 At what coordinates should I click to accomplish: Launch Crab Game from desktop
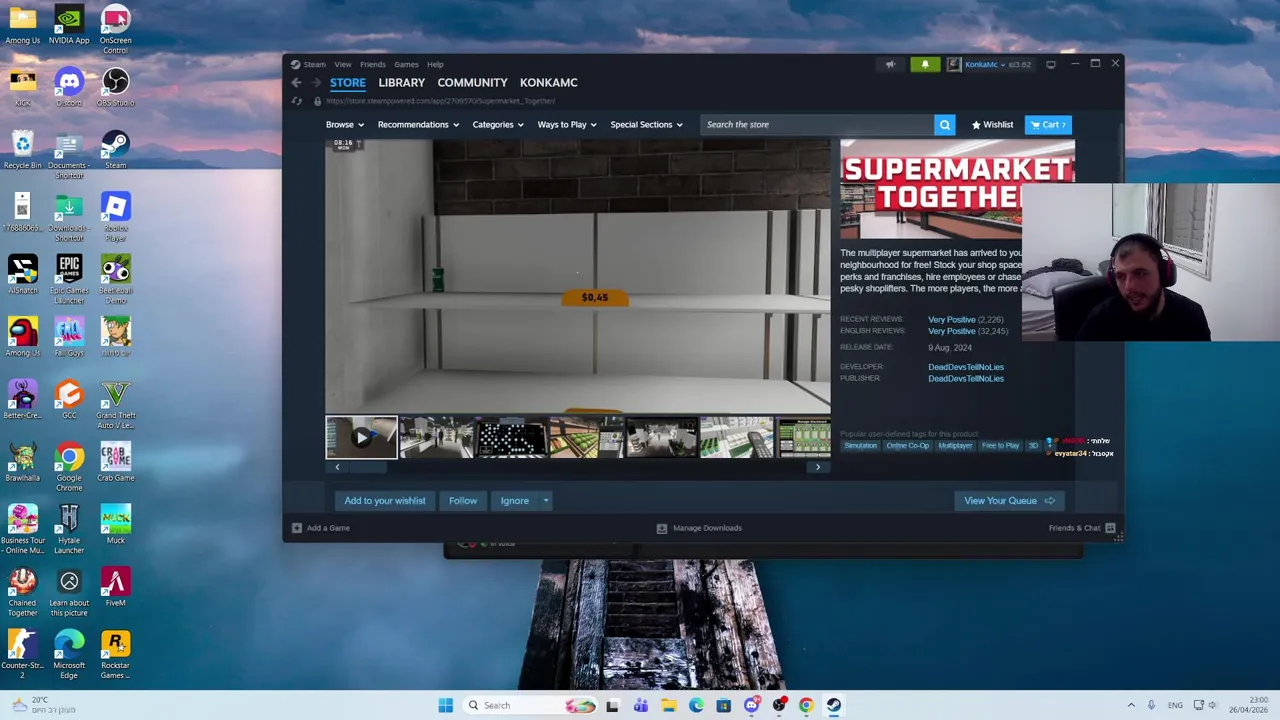coord(115,462)
